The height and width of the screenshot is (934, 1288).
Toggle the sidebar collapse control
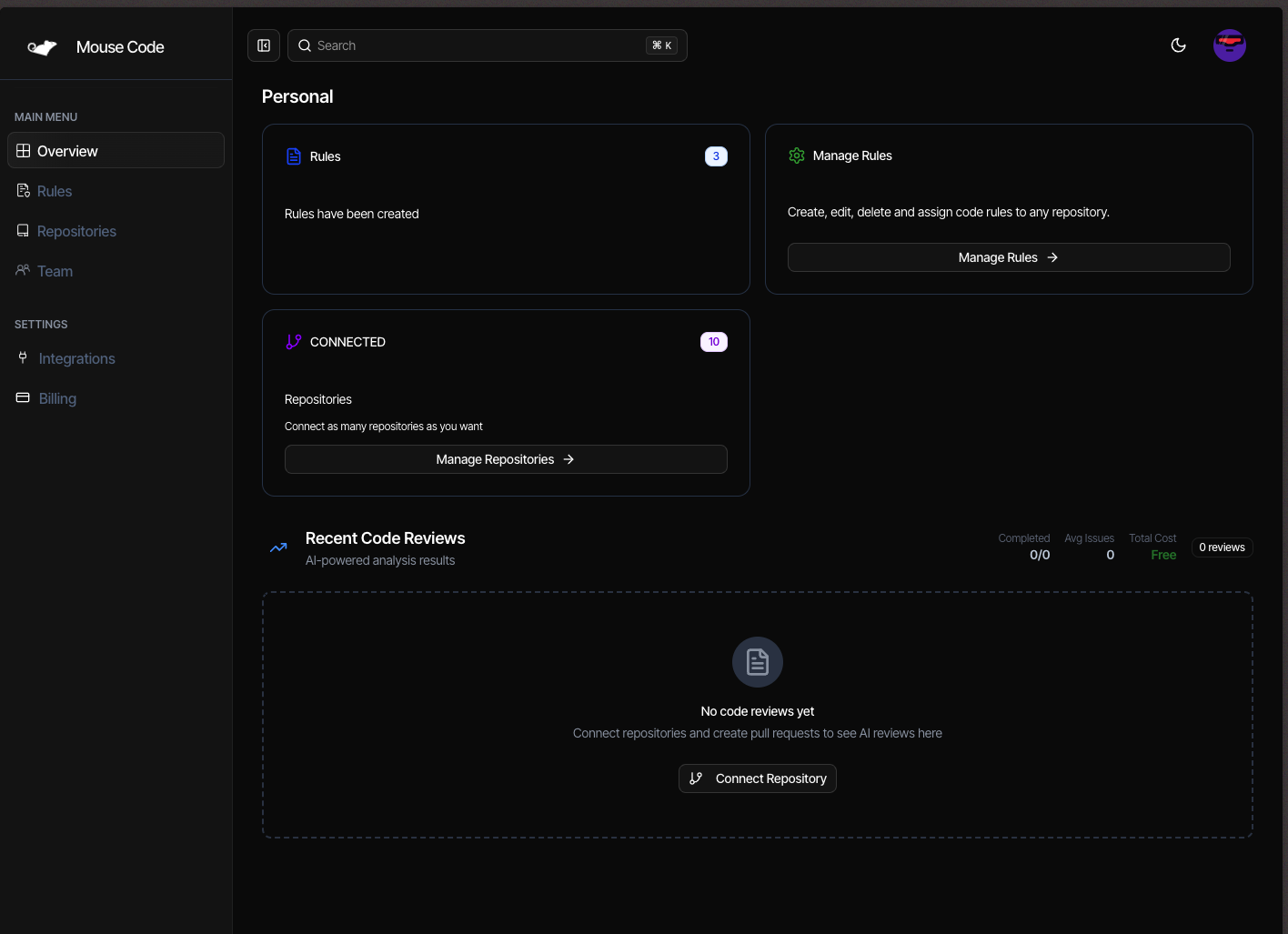tap(264, 45)
